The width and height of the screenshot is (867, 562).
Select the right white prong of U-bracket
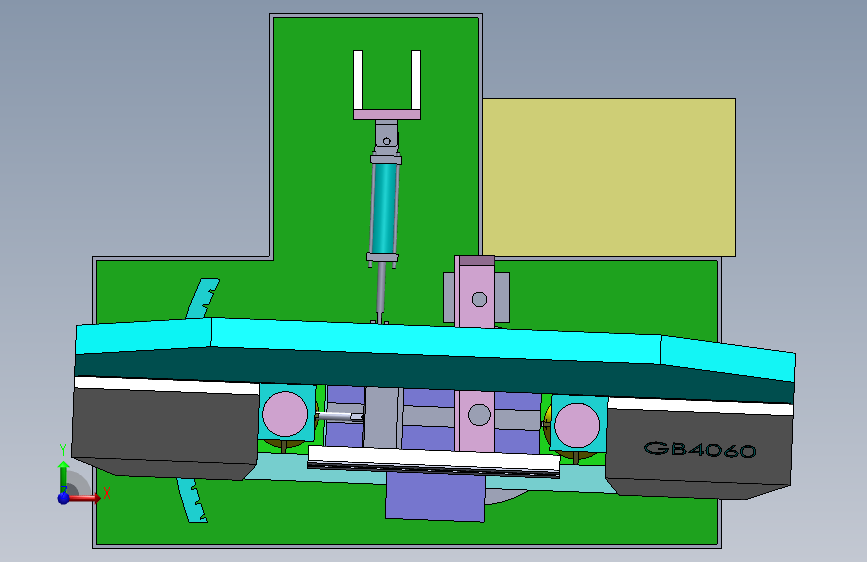416,80
